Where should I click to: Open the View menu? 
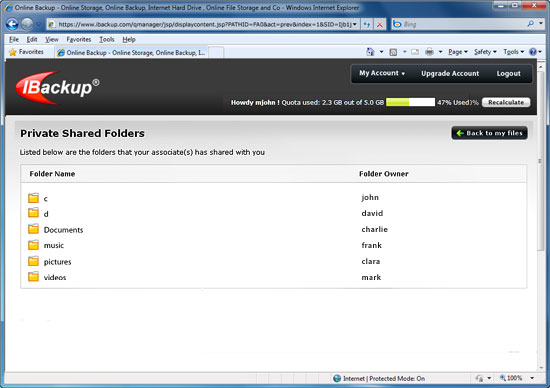[52, 39]
